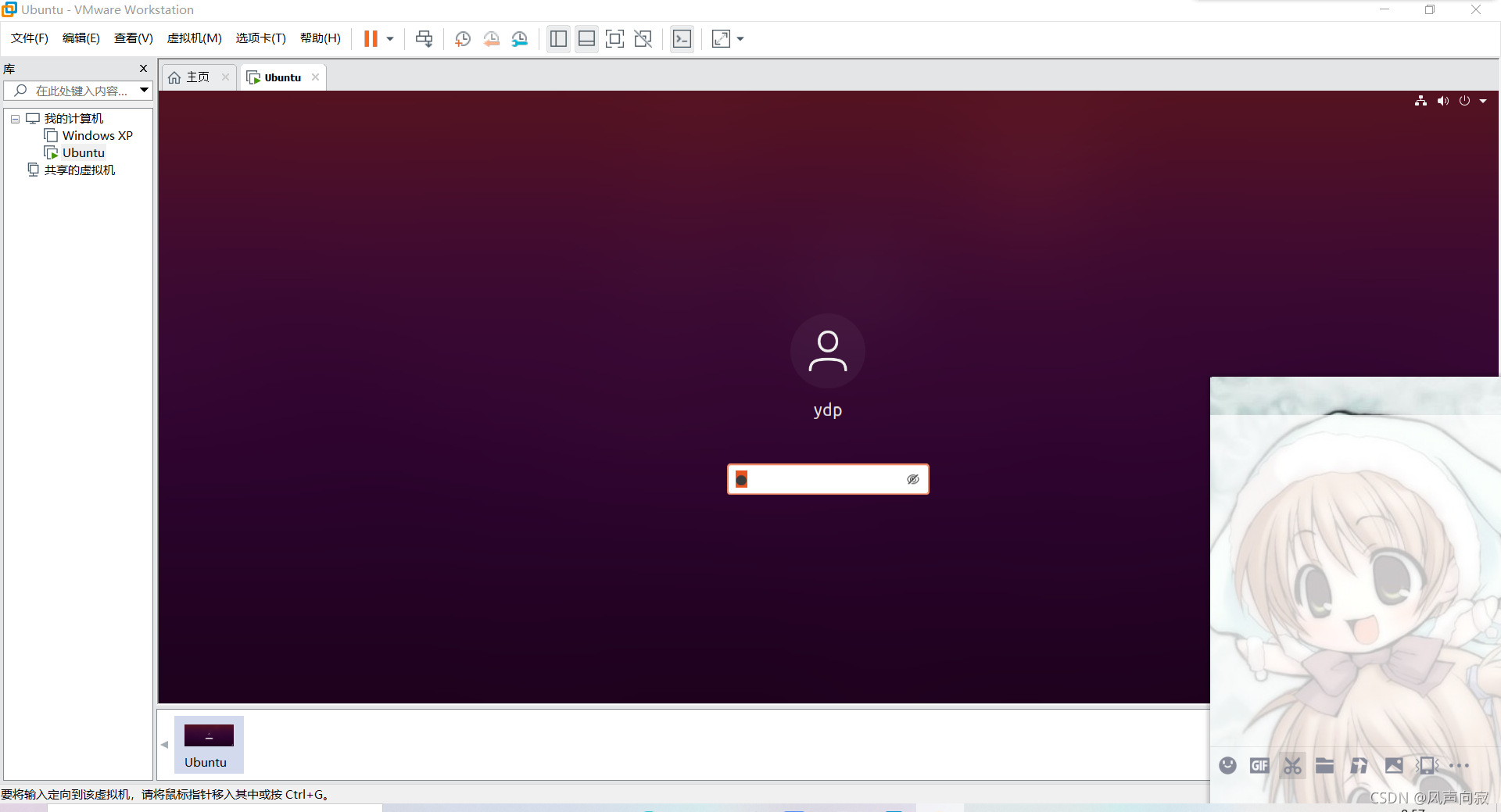Open the 选项卡(T) menu
Image resolution: width=1501 pixels, height=812 pixels.
pyautogui.click(x=261, y=38)
